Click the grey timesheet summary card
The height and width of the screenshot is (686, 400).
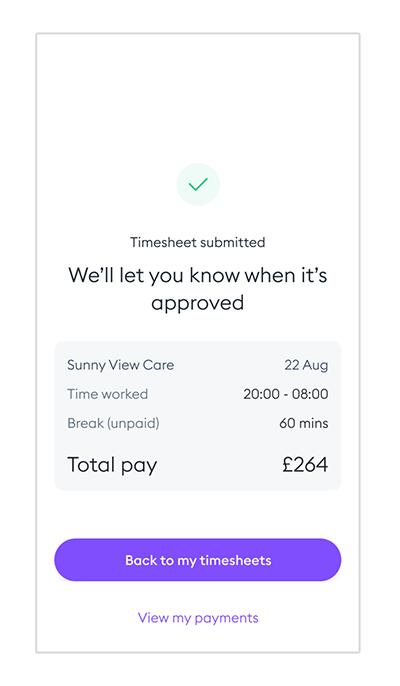pos(198,416)
